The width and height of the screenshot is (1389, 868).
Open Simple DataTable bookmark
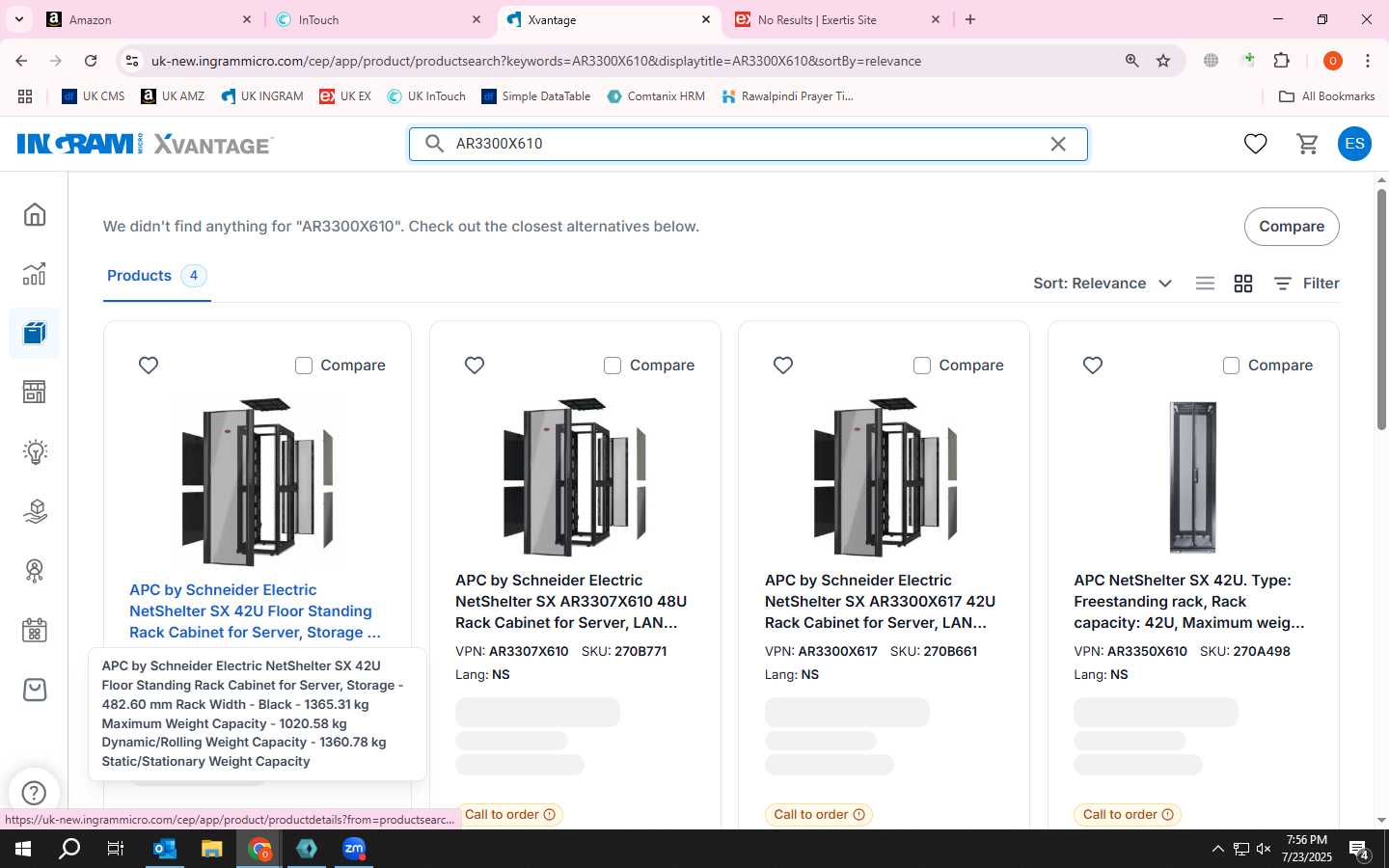coord(536,96)
